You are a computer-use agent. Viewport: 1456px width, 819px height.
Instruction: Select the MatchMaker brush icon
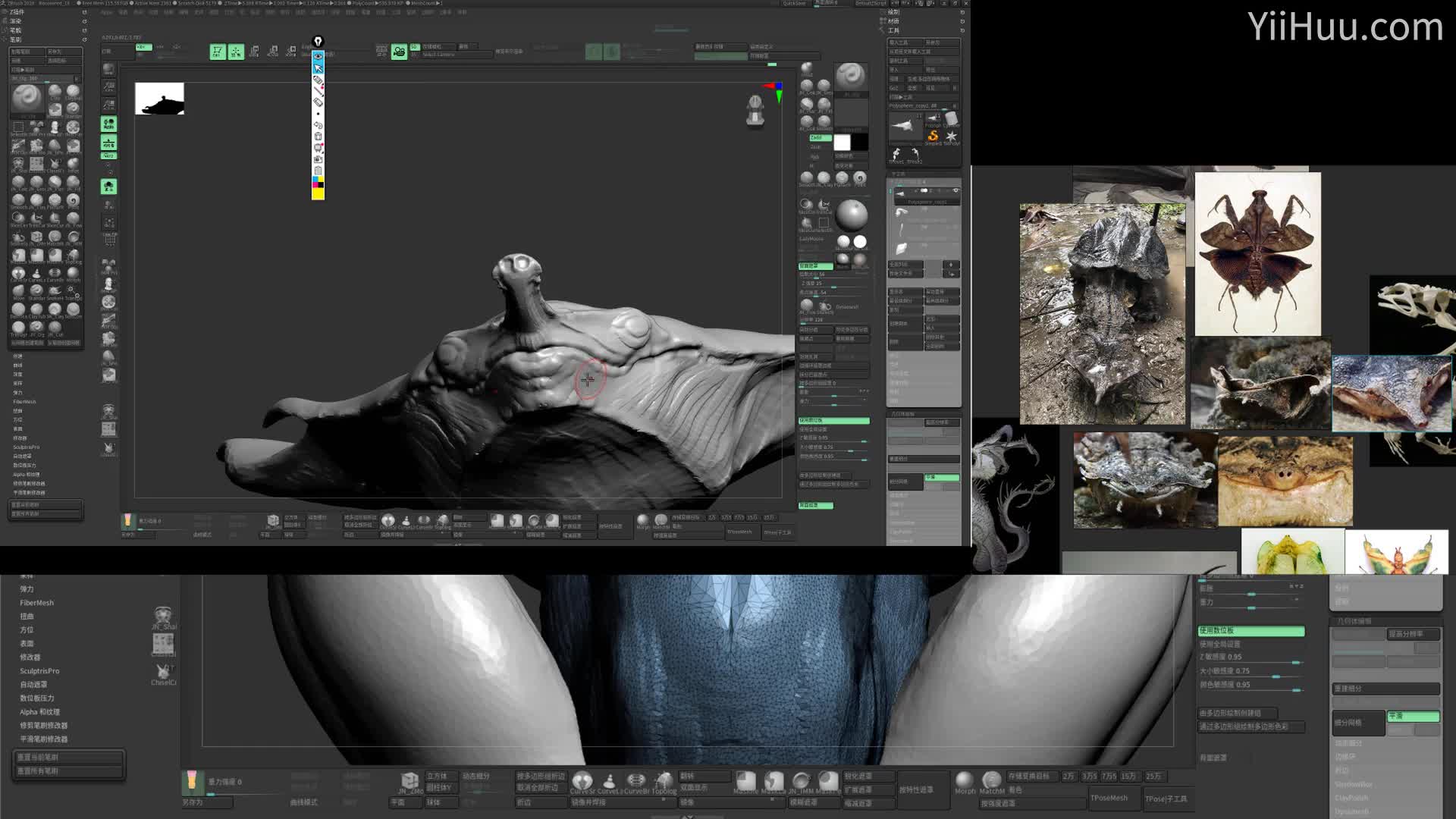pyautogui.click(x=991, y=780)
